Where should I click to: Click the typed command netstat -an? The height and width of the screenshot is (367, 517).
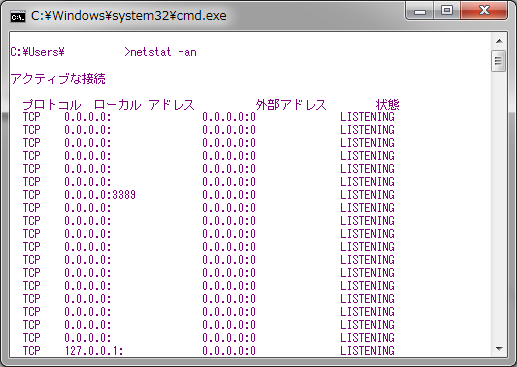(163, 52)
